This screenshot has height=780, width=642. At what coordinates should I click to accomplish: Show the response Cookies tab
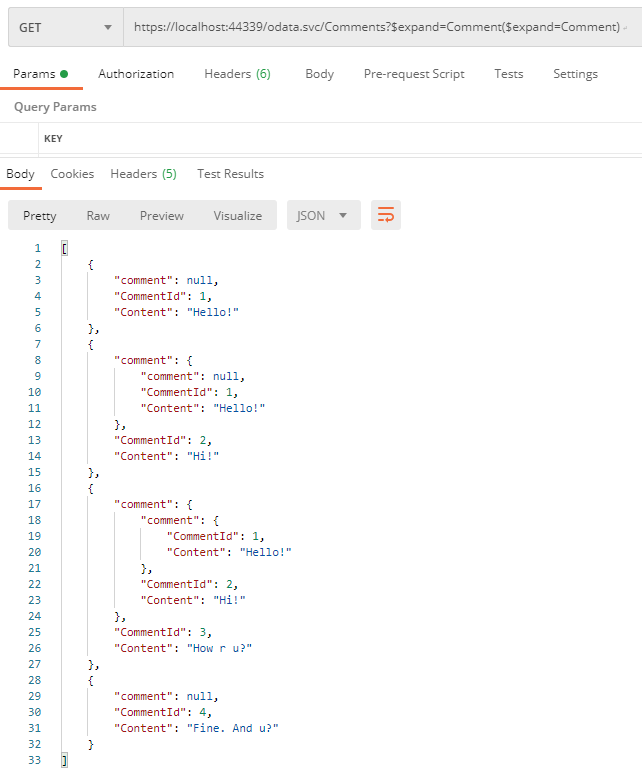(x=72, y=174)
